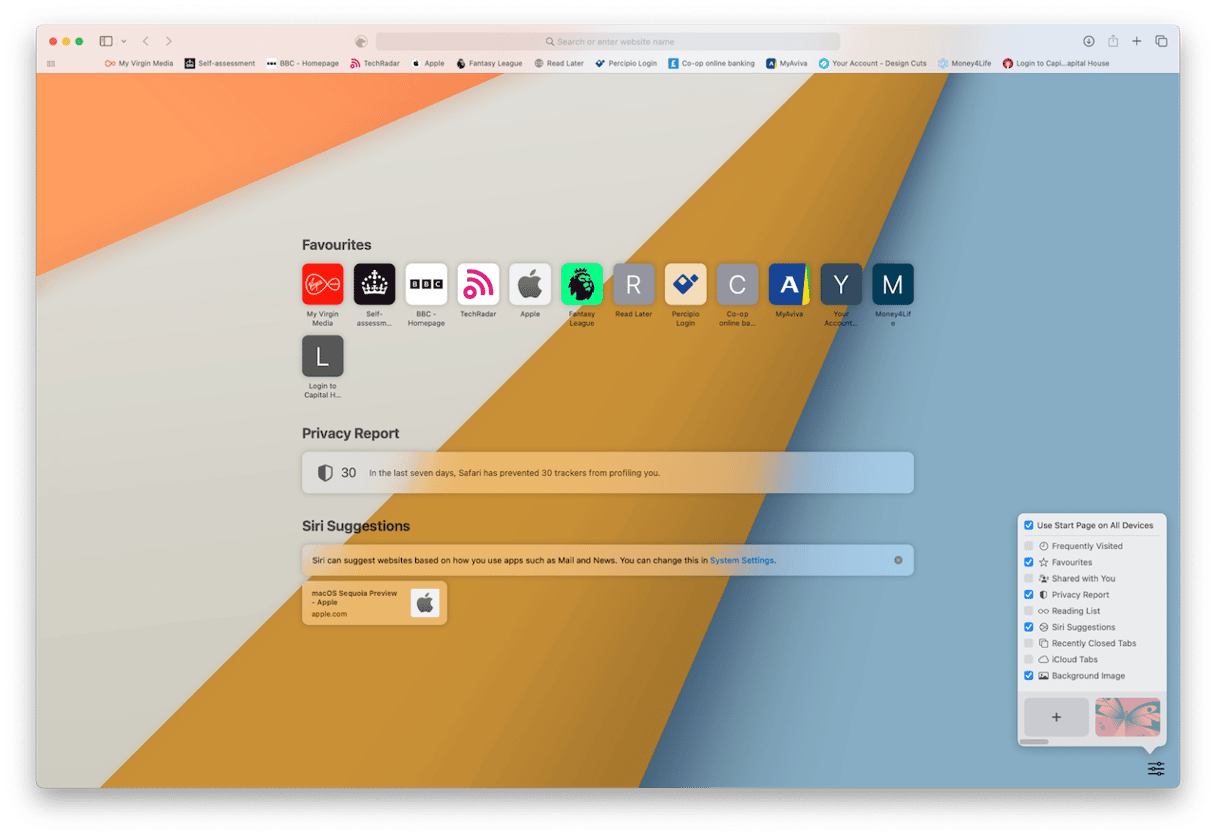
Task: Toggle the Safari sidebar button
Action: pyautogui.click(x=106, y=41)
